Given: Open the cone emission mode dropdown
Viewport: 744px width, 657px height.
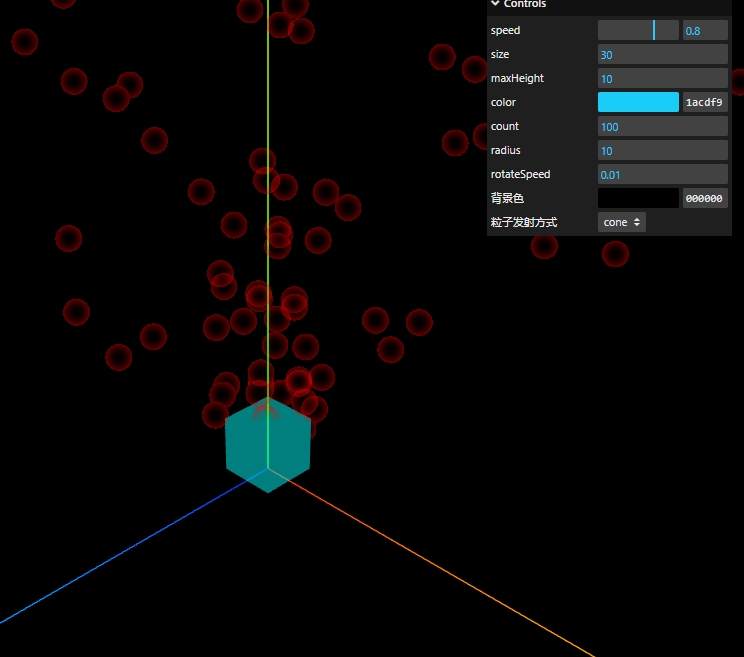Looking at the screenshot, I should [622, 222].
